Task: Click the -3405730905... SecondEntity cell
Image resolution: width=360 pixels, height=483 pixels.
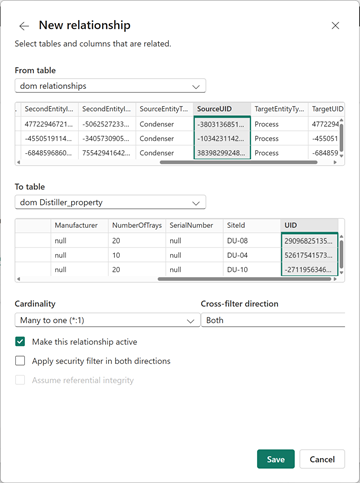Action: pos(107,139)
